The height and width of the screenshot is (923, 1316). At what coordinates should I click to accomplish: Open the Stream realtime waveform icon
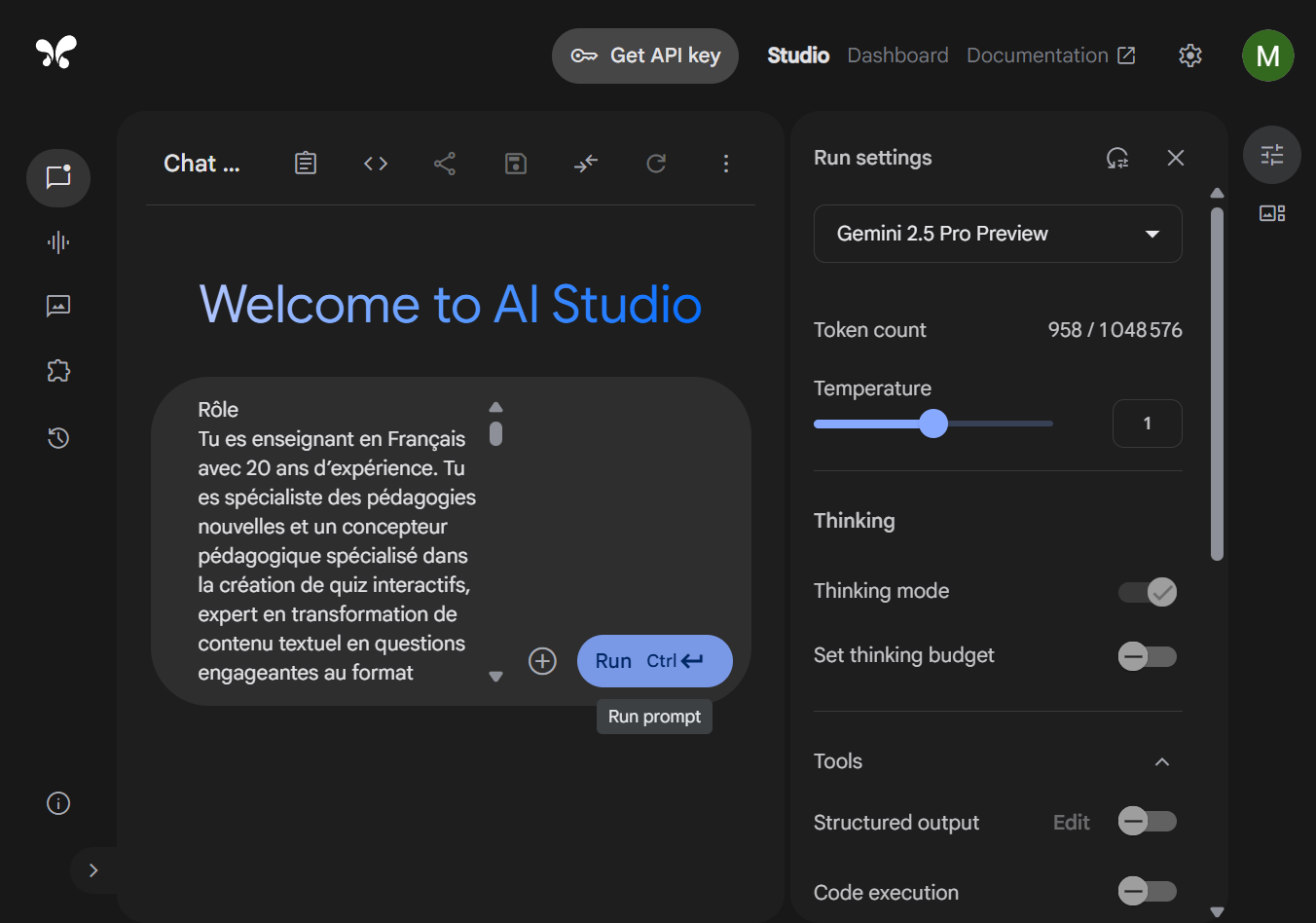(x=58, y=242)
